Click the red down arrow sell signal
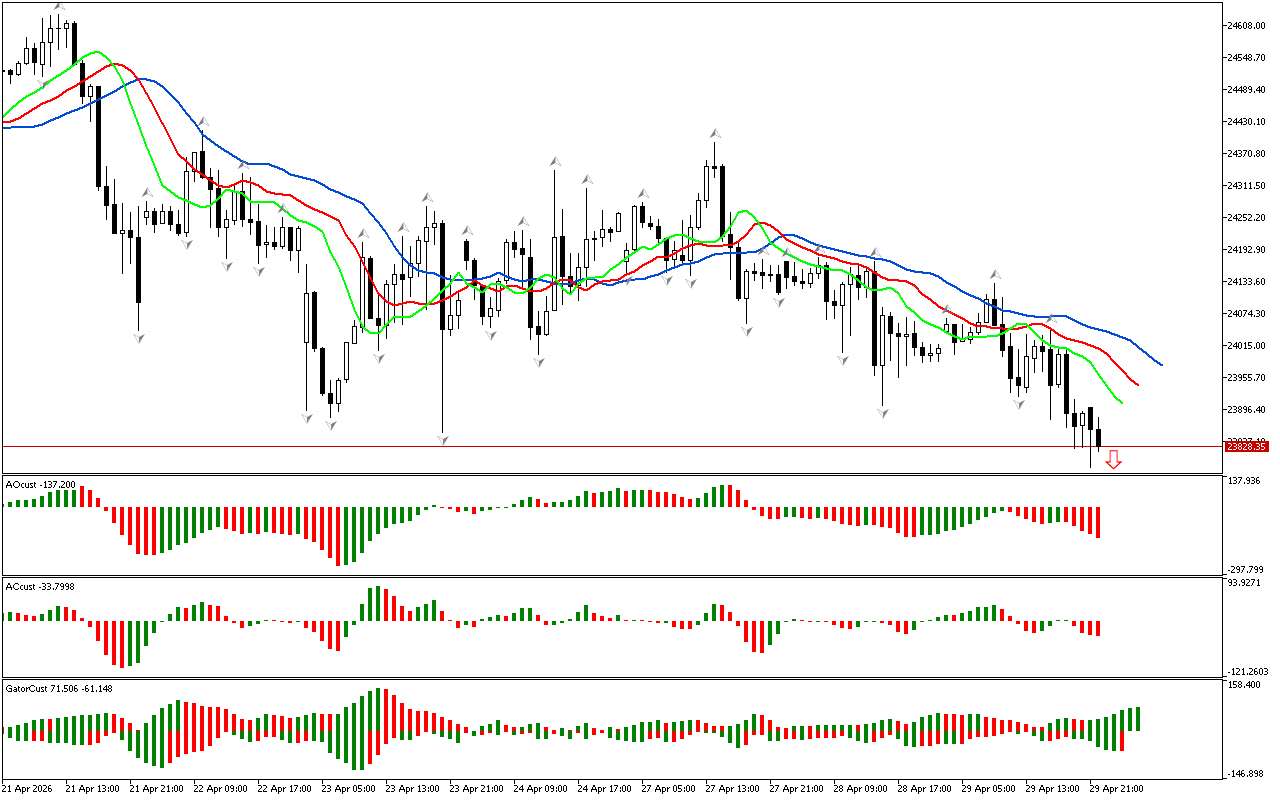 (1113, 459)
